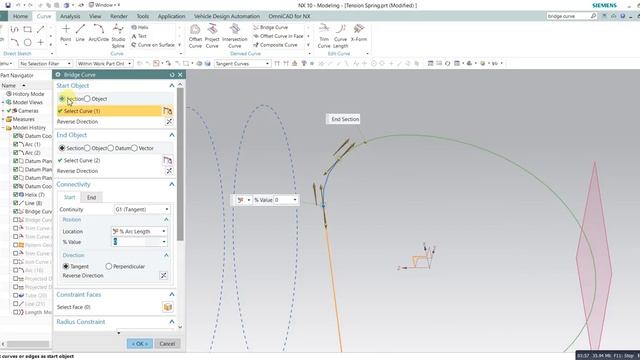This screenshot has width=640, height=360.
Task: Toggle the Helix (7) feature checkbox
Action: pyautogui.click(x=16, y=195)
